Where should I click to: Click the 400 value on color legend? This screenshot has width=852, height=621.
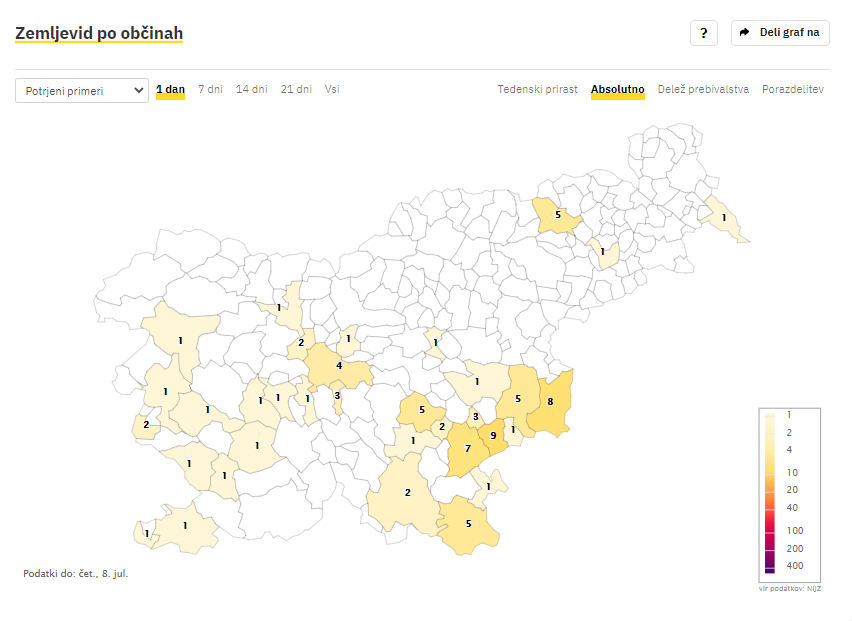point(795,566)
